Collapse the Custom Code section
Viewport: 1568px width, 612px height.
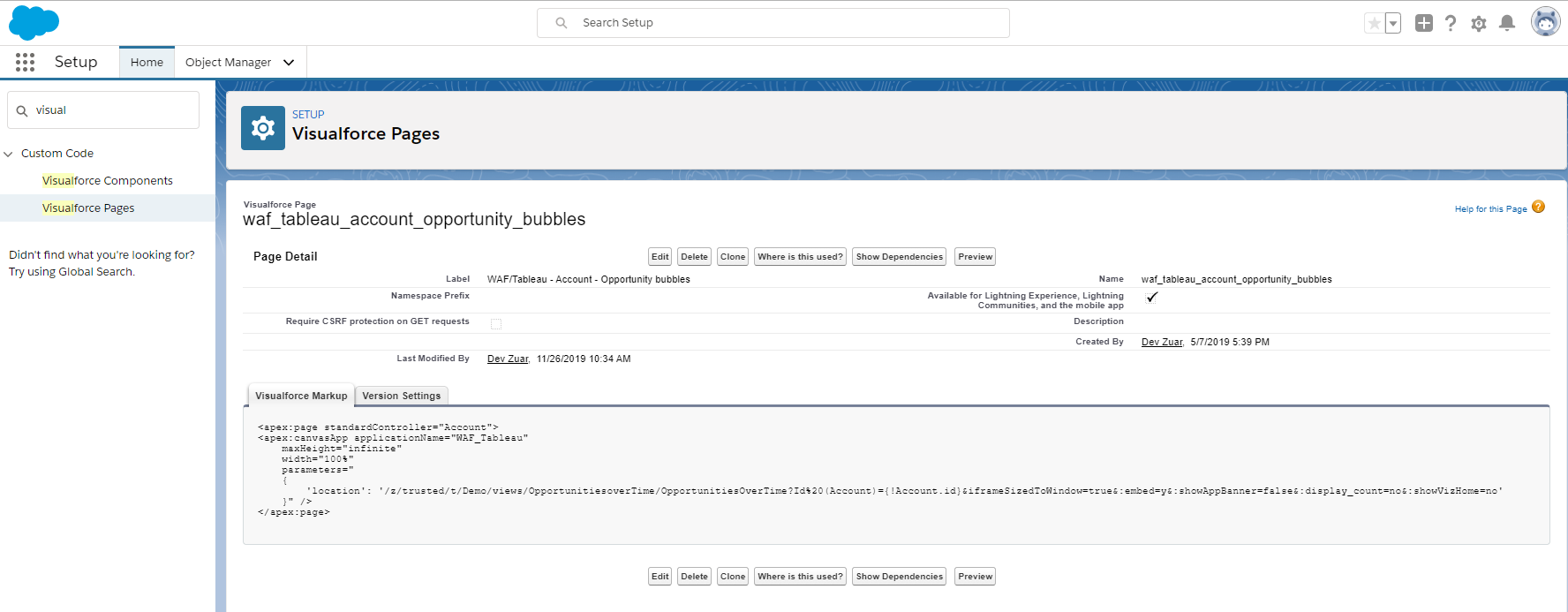(x=9, y=154)
